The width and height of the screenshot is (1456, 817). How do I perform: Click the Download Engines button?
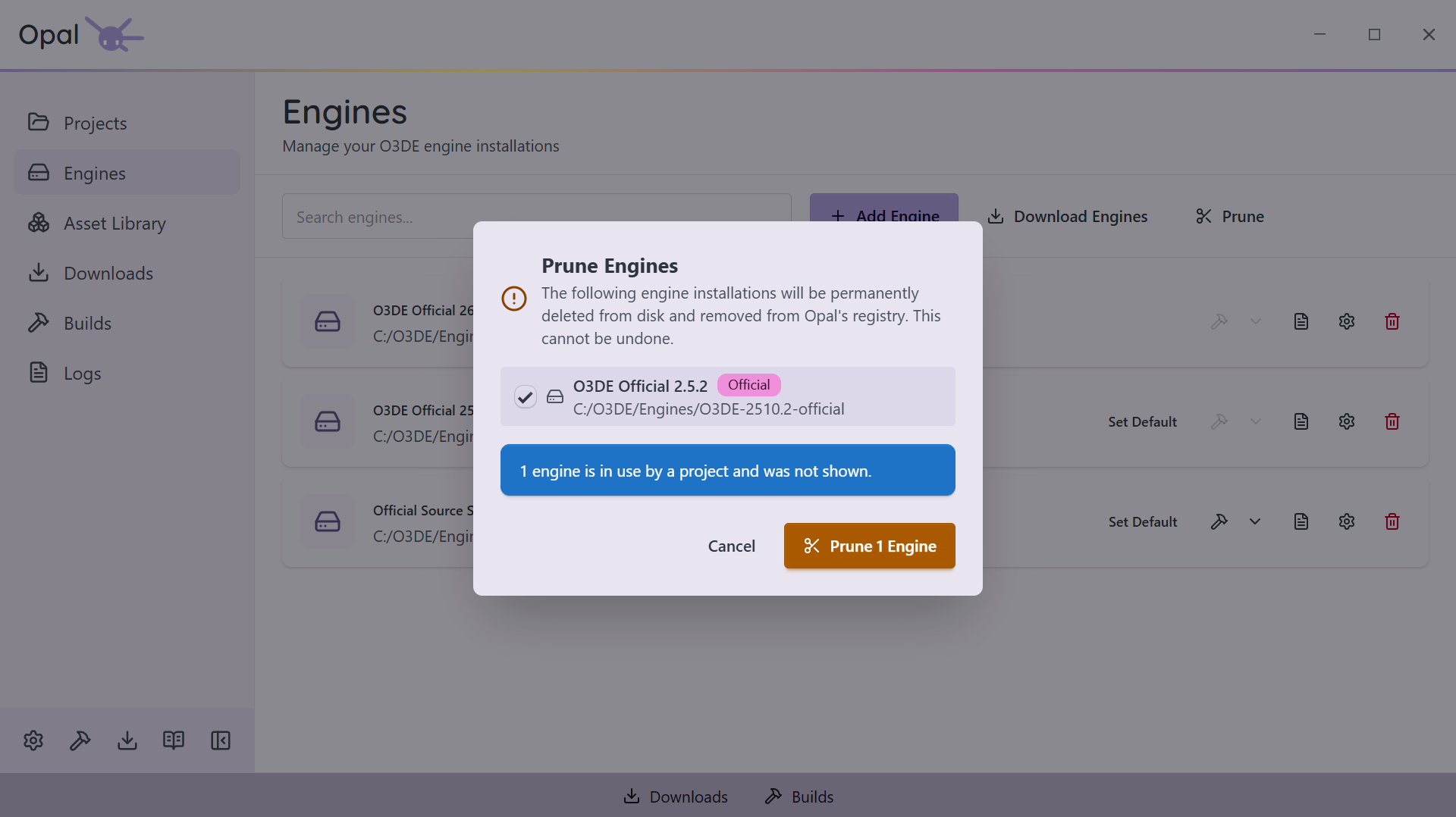point(1067,216)
